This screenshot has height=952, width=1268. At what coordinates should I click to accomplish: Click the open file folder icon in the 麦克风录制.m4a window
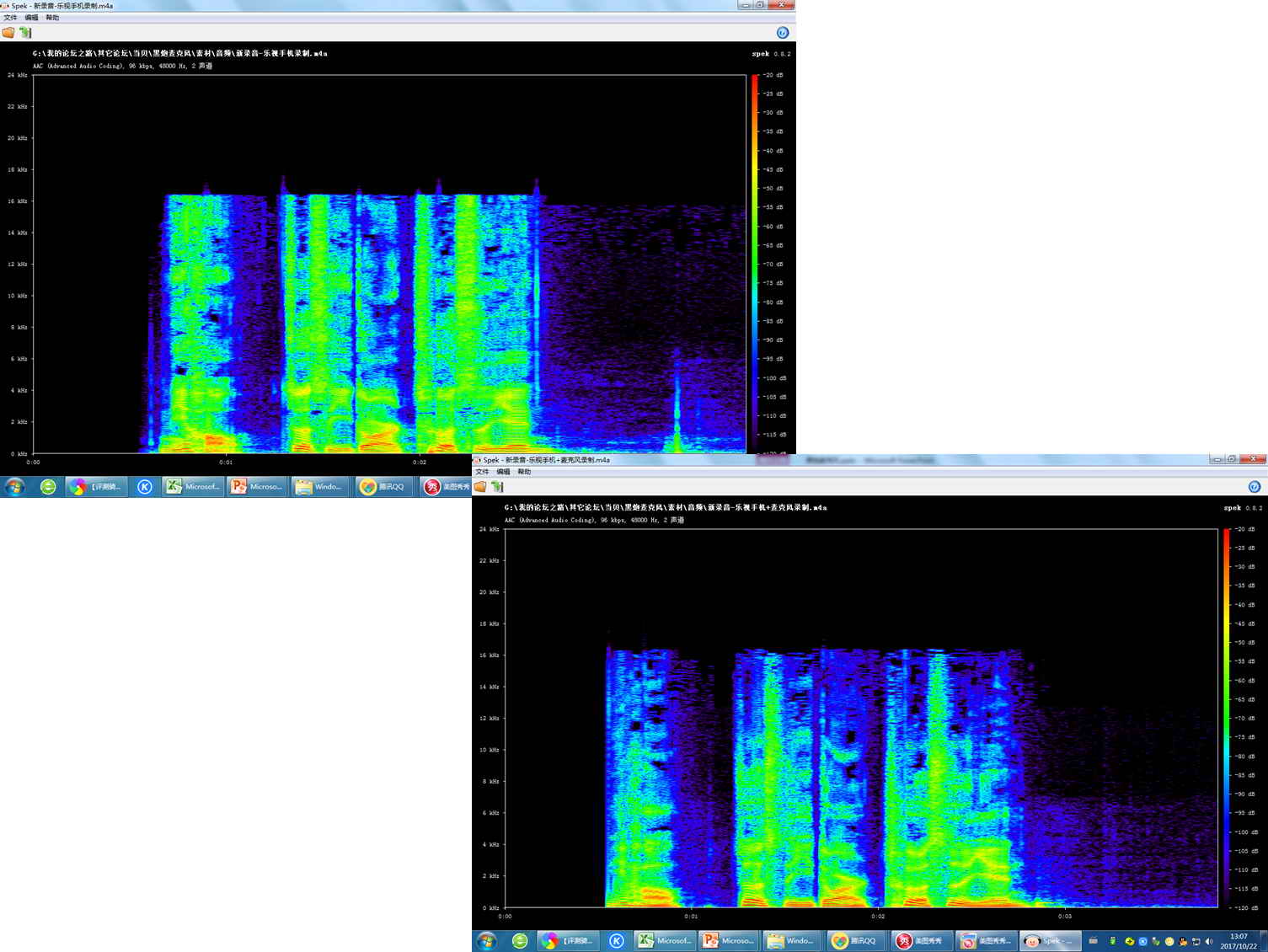pos(480,487)
